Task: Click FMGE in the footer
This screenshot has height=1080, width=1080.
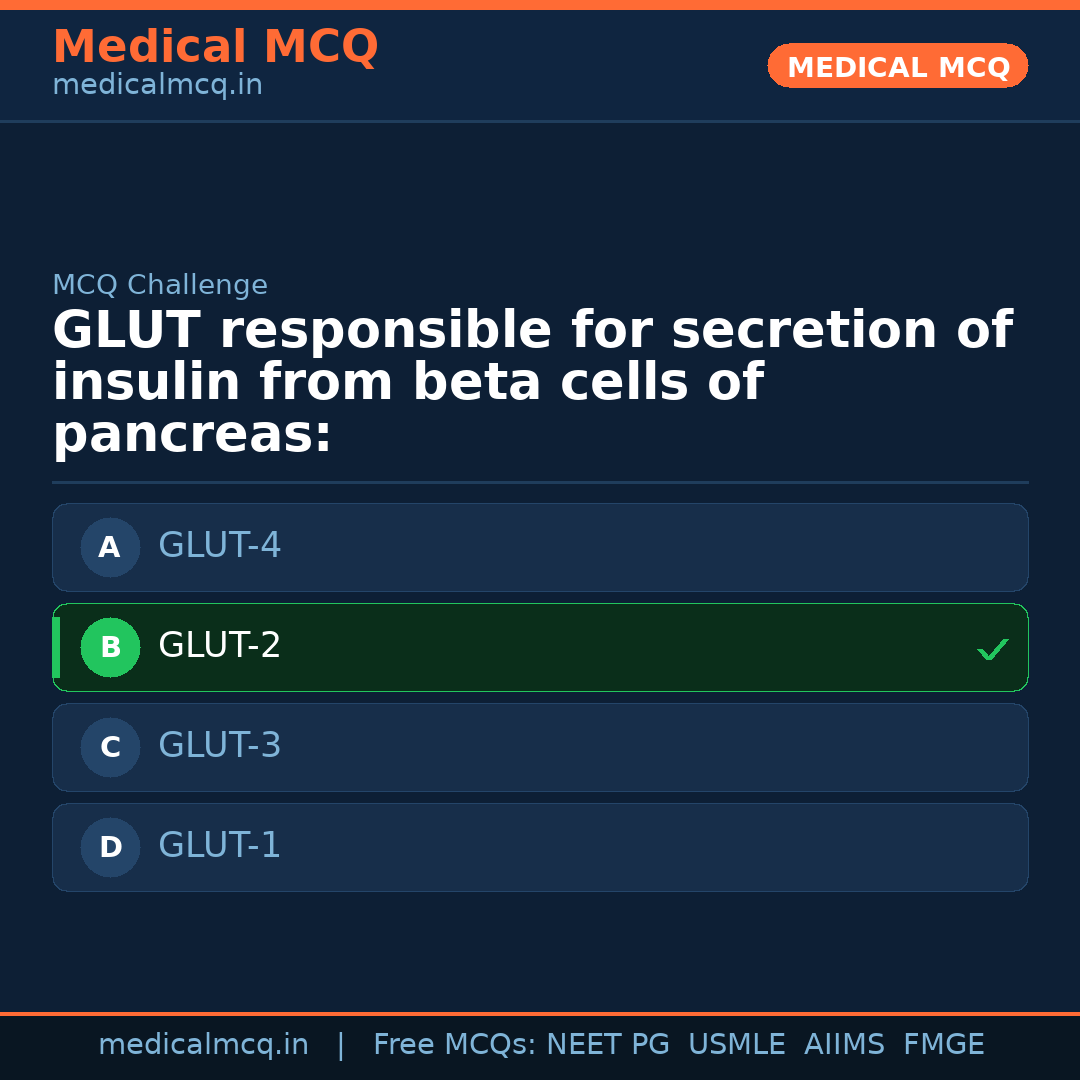Action: (944, 1045)
